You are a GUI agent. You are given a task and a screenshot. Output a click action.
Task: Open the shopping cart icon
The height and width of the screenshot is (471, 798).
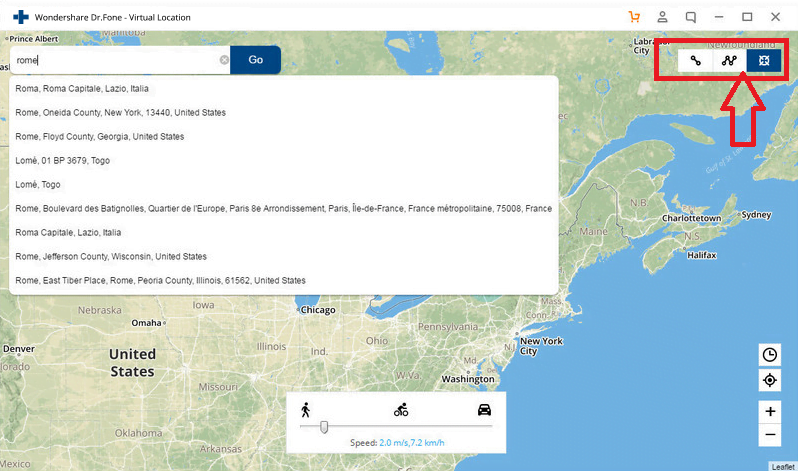[x=634, y=17]
